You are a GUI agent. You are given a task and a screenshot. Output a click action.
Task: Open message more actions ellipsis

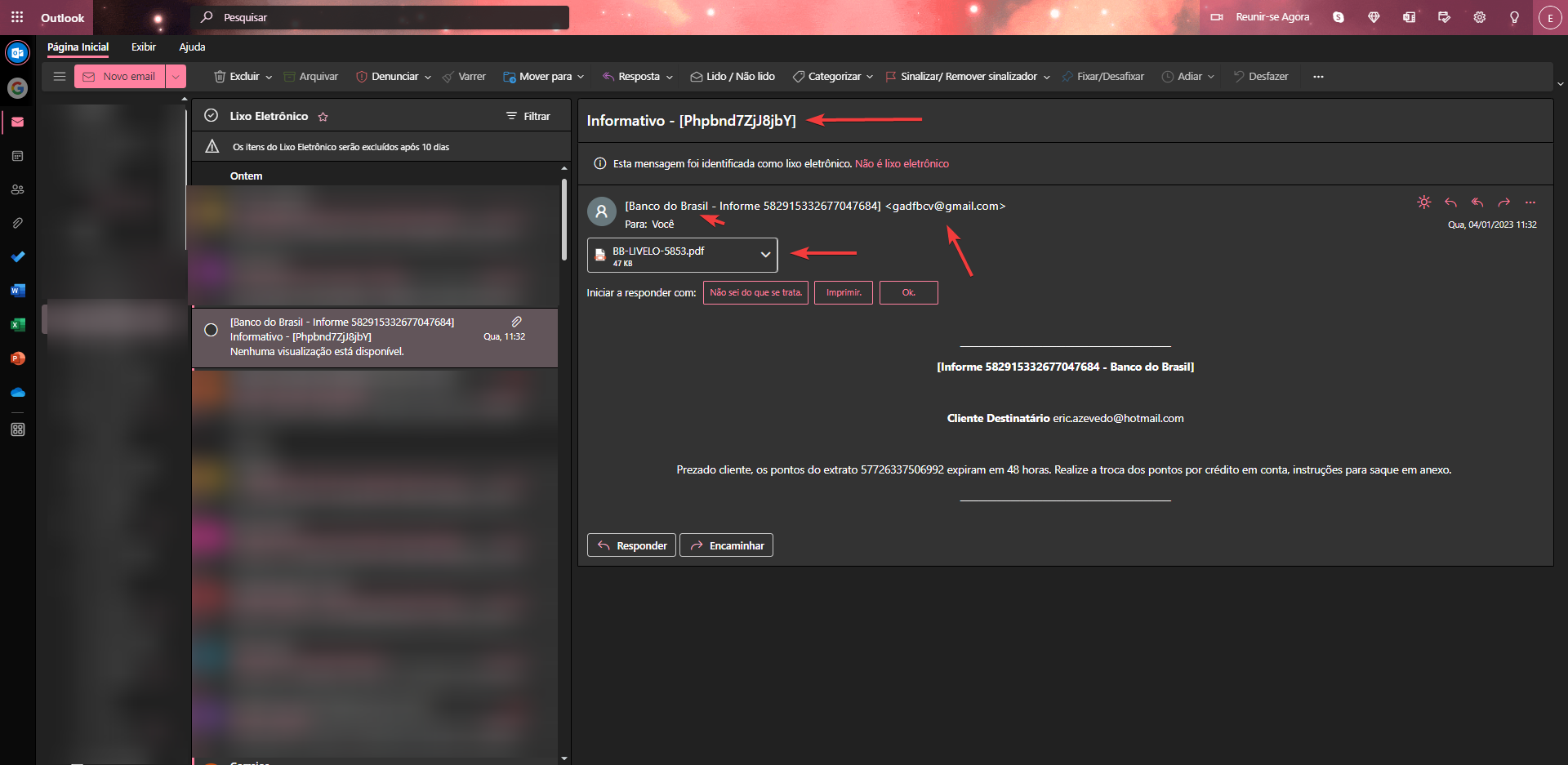coord(1530,202)
